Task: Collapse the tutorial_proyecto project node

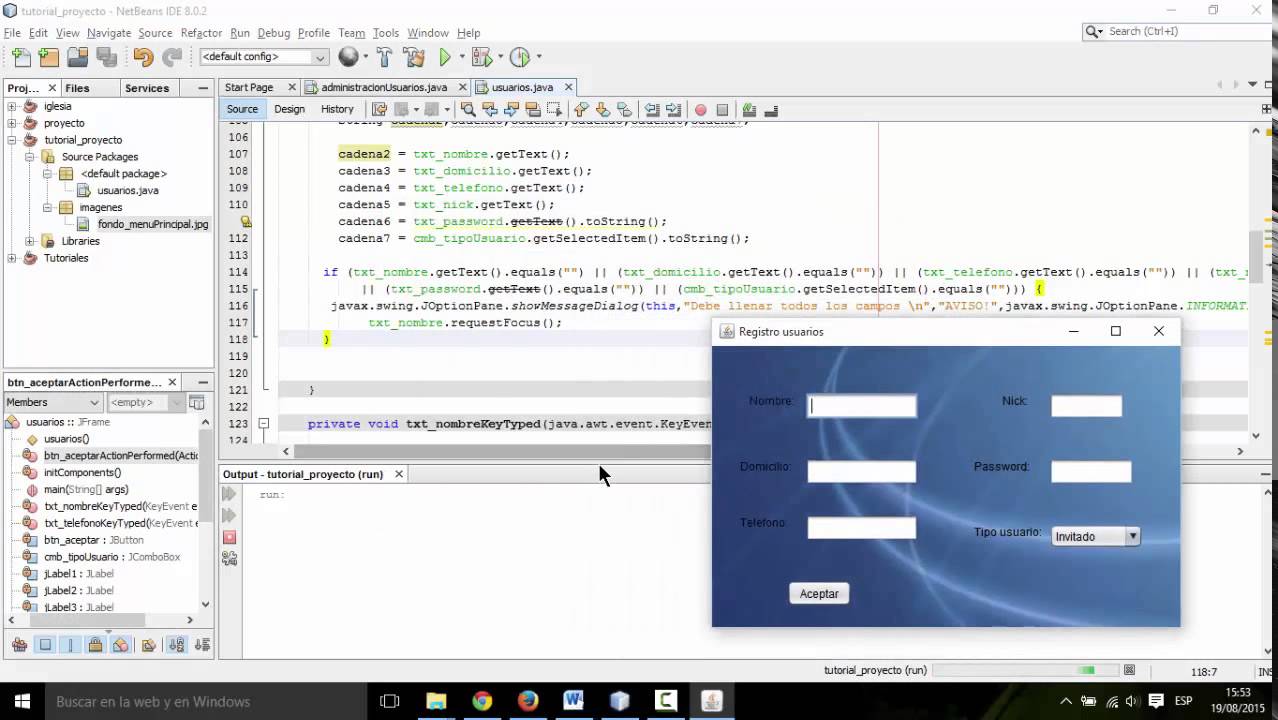Action: click(x=12, y=140)
